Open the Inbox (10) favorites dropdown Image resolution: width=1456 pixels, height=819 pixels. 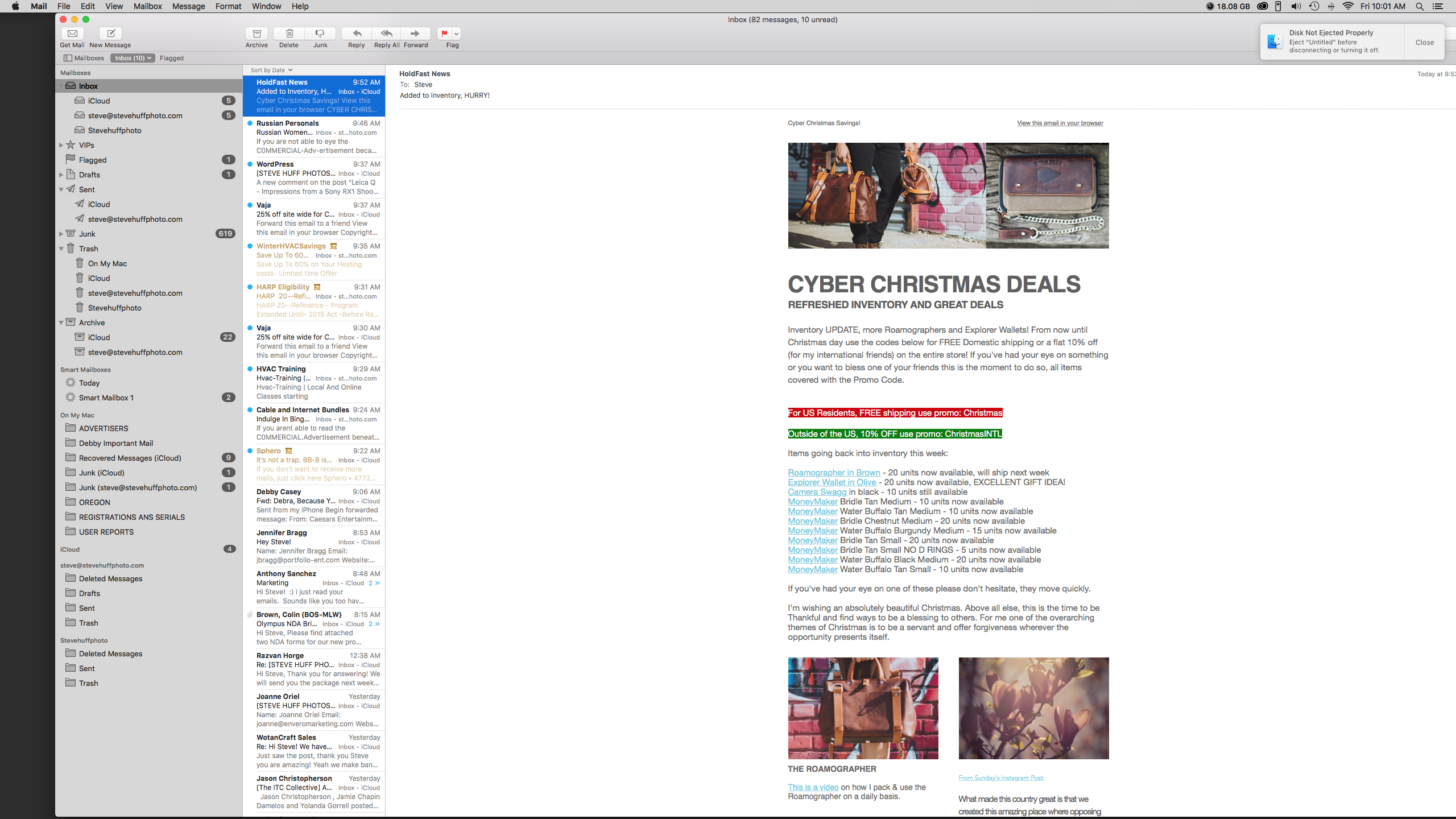point(133,58)
